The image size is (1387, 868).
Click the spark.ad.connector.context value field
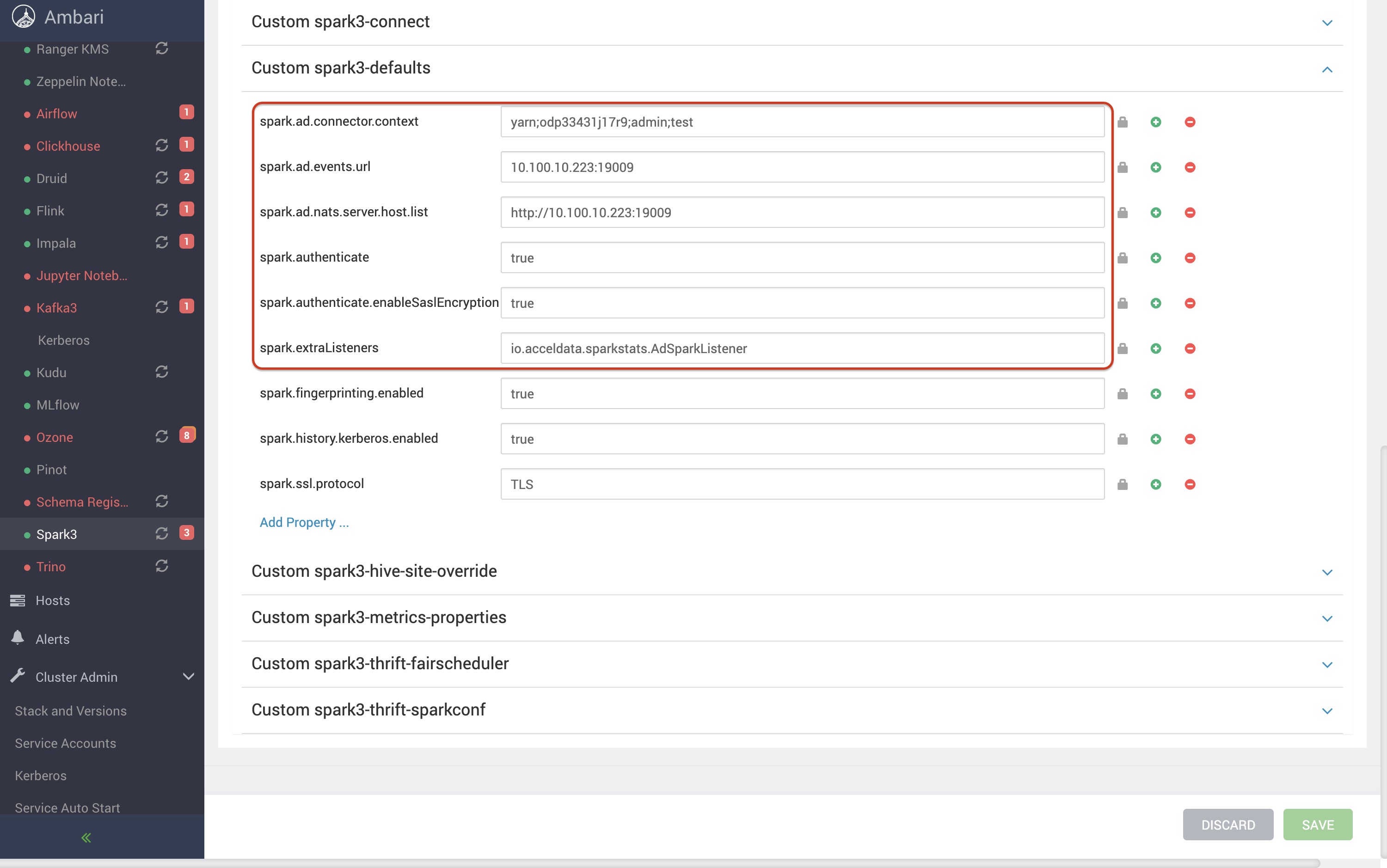pyautogui.click(x=802, y=122)
